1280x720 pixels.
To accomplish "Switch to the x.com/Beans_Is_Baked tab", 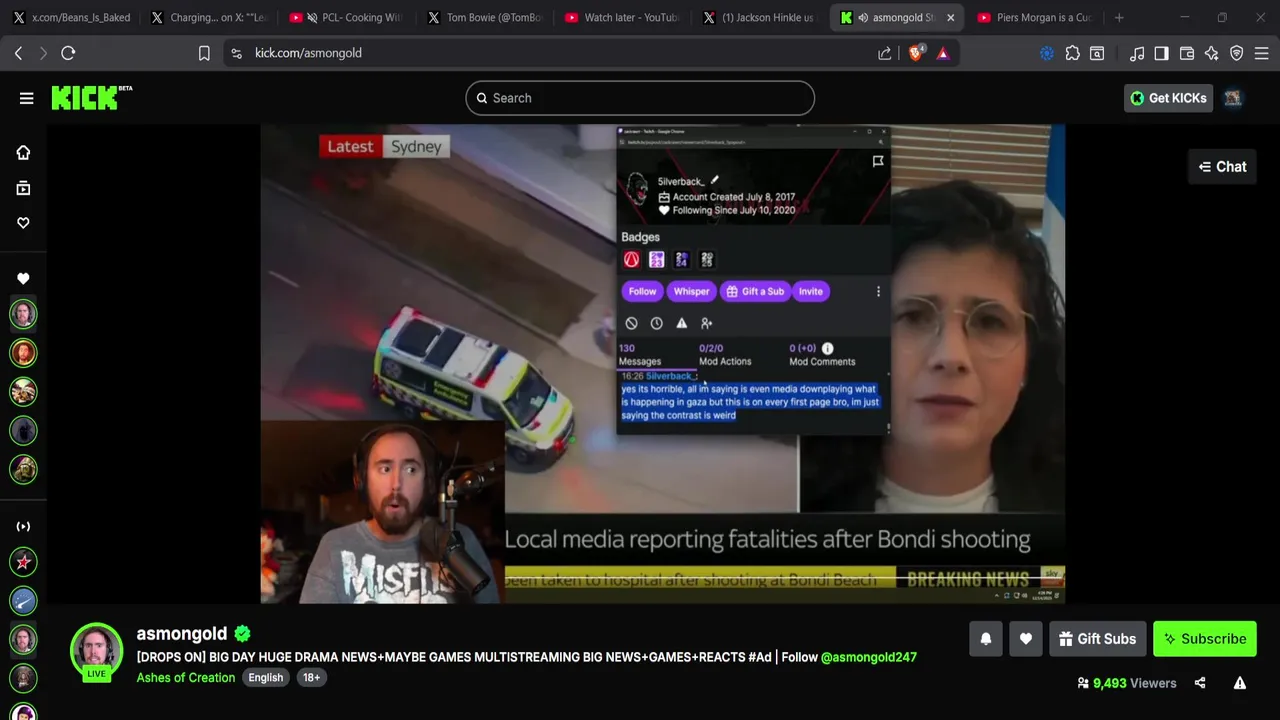I will 72,17.
